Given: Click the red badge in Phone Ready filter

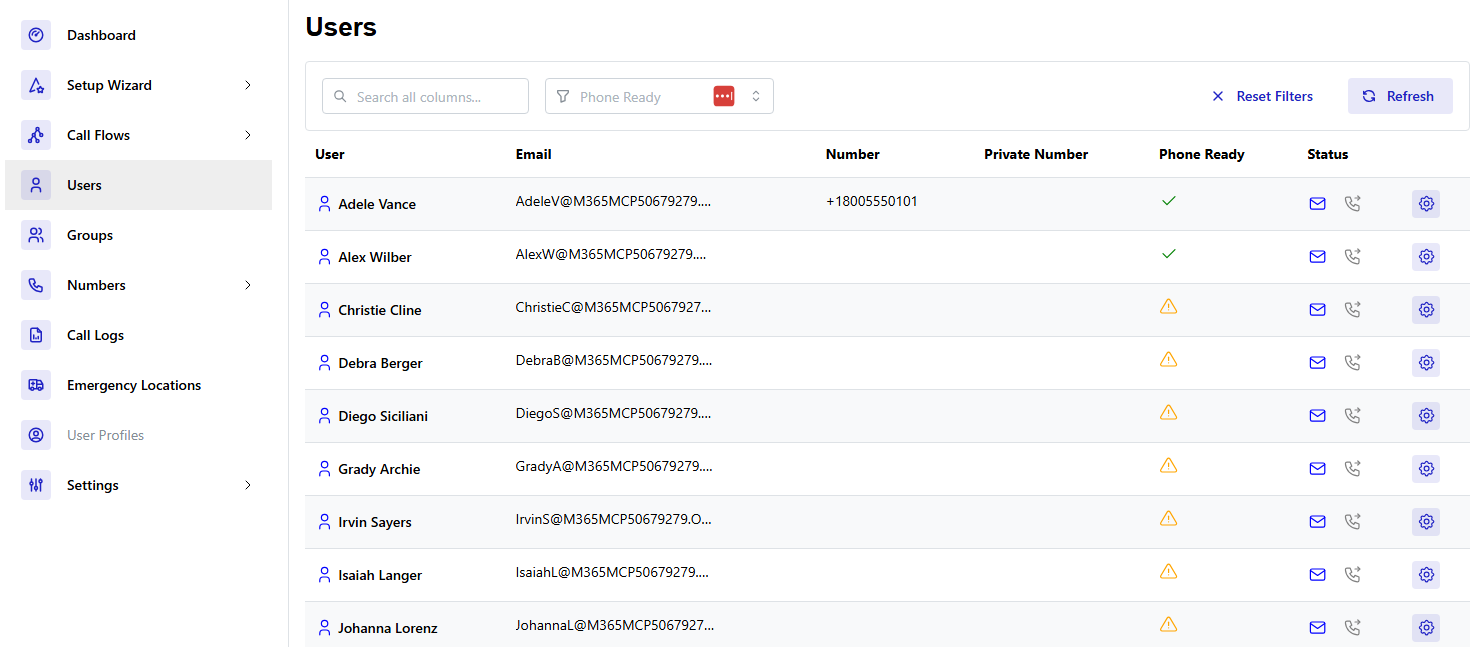Looking at the screenshot, I should point(724,96).
